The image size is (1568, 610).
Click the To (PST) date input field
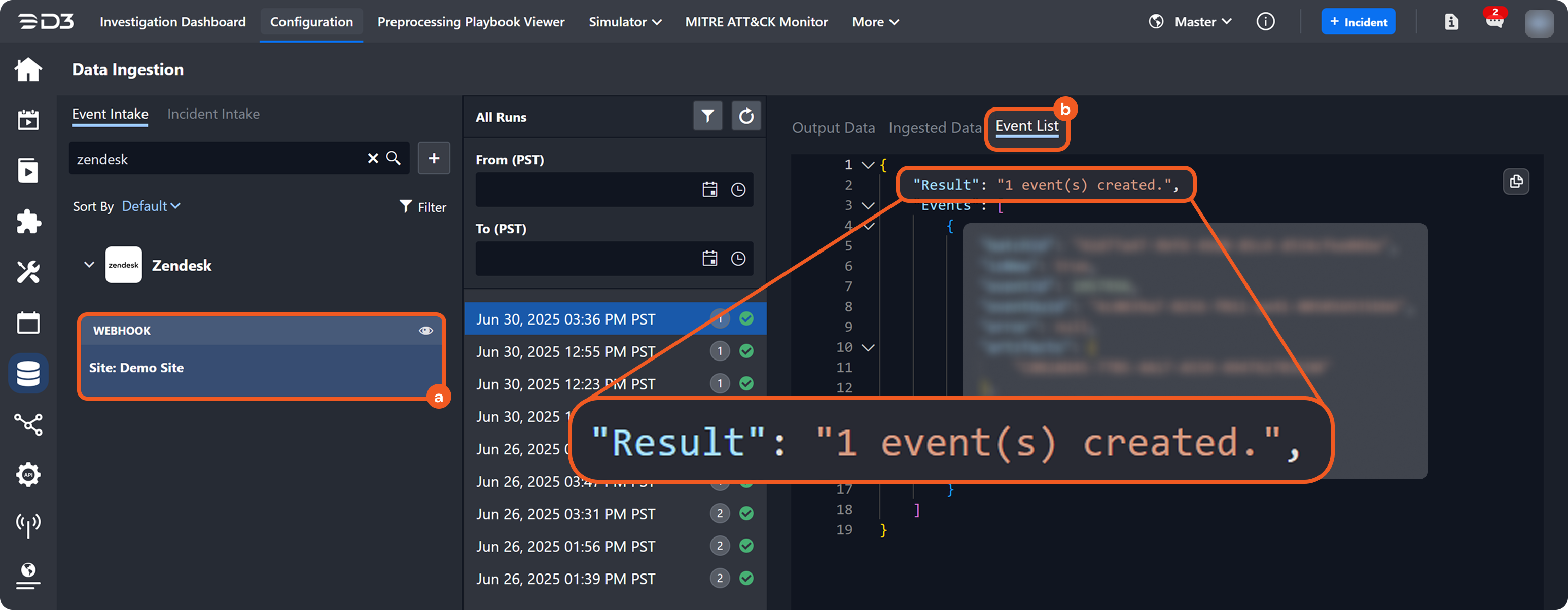[614, 259]
